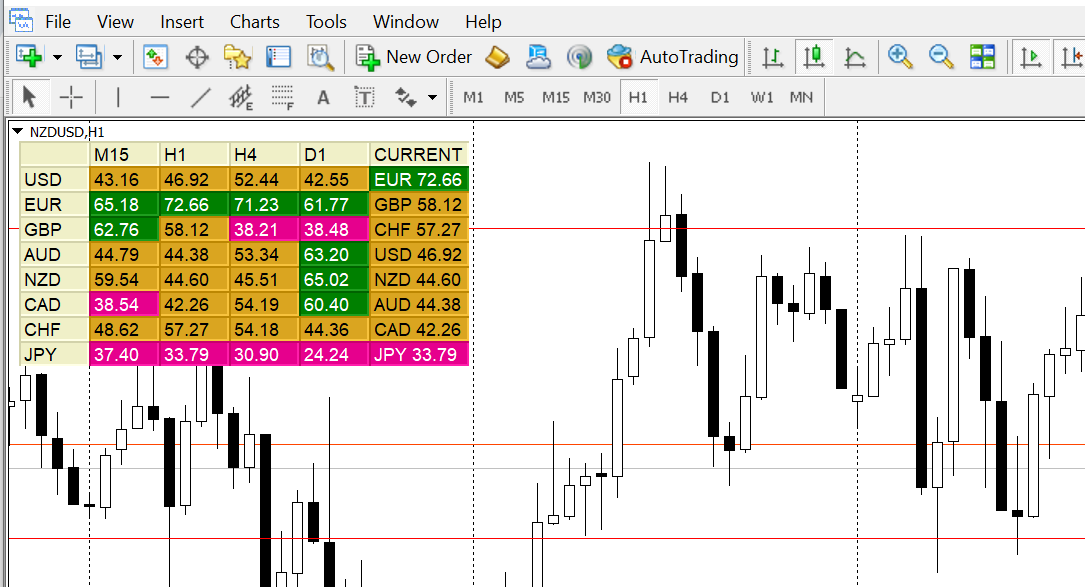Image resolution: width=1085 pixels, height=587 pixels.
Task: Switch to line chart display
Action: tap(855, 57)
